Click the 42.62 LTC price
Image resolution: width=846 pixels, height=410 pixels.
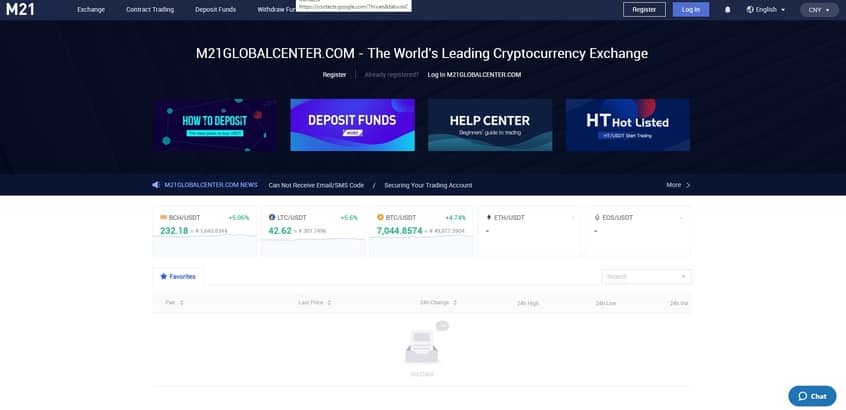point(279,231)
